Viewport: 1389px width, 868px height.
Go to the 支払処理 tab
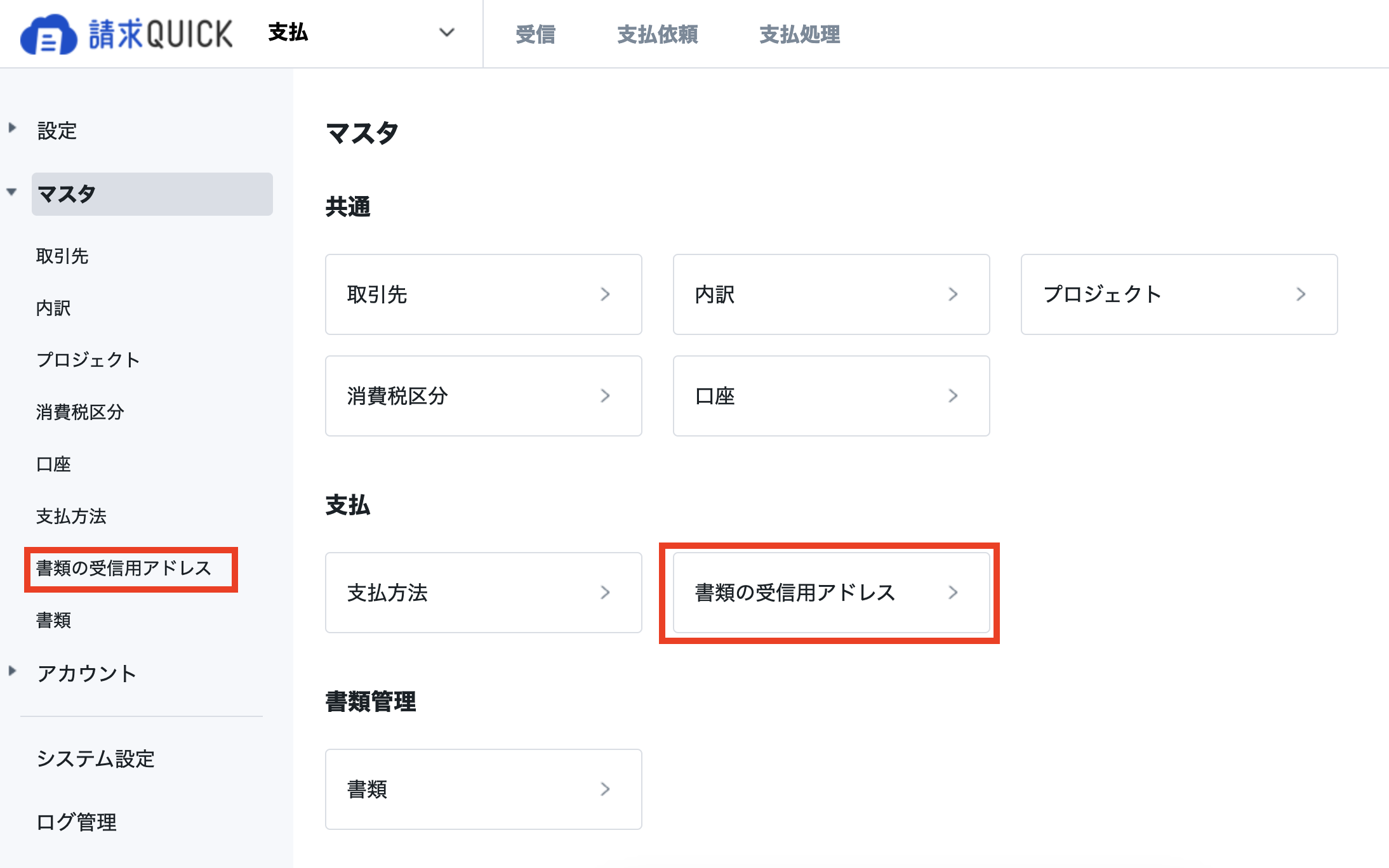[799, 34]
